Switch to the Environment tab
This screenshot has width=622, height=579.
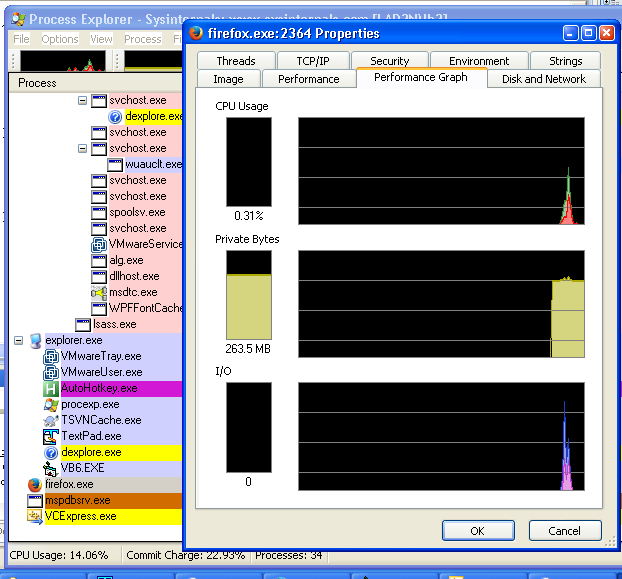tap(479, 61)
